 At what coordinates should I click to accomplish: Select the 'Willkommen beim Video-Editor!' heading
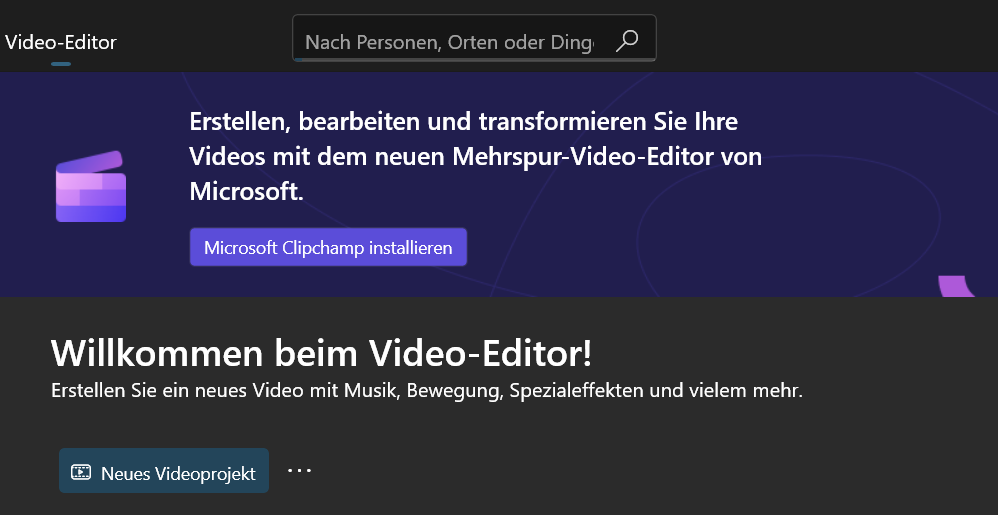(x=321, y=353)
